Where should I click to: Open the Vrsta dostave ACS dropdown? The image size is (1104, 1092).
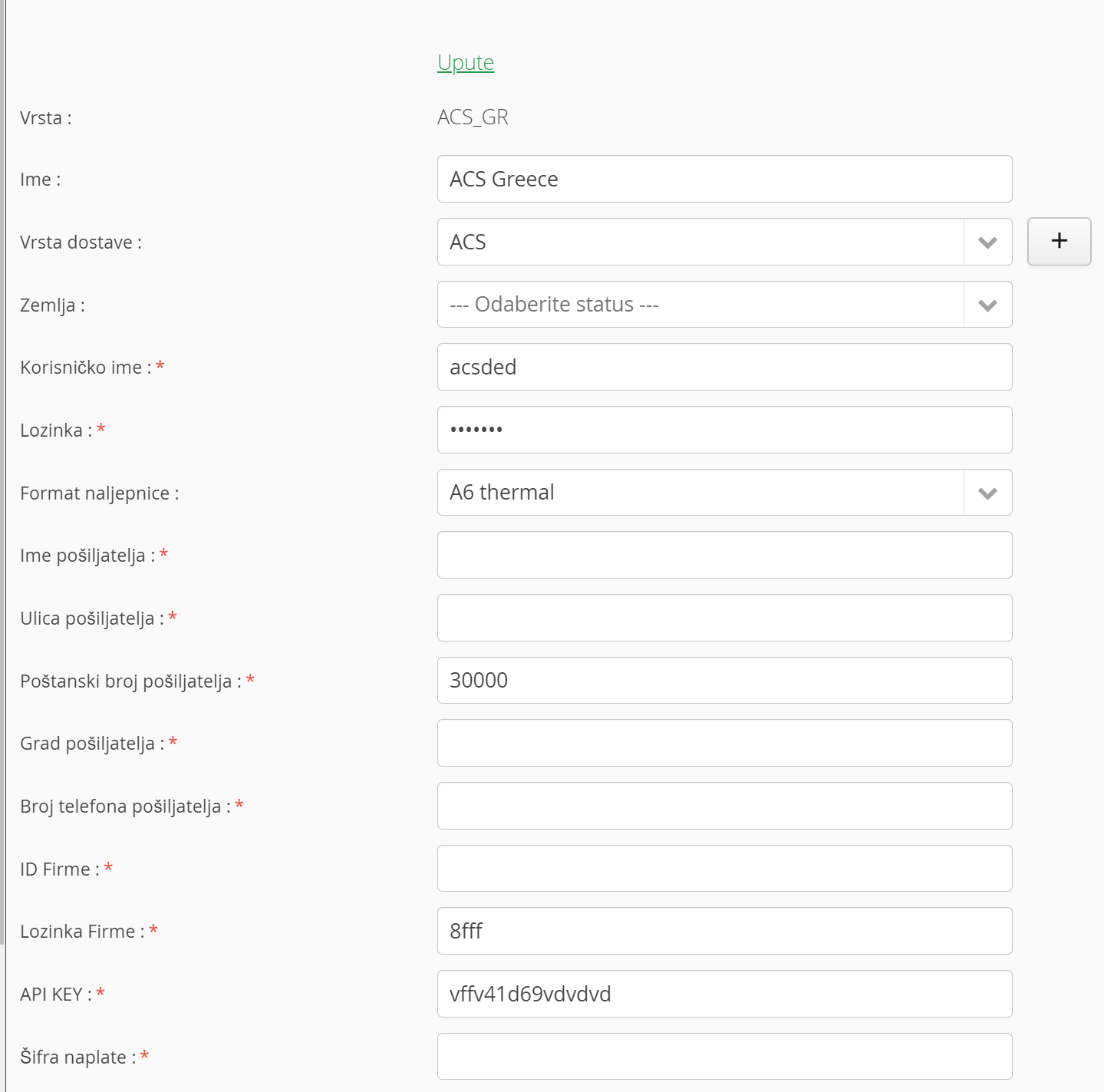click(x=724, y=242)
